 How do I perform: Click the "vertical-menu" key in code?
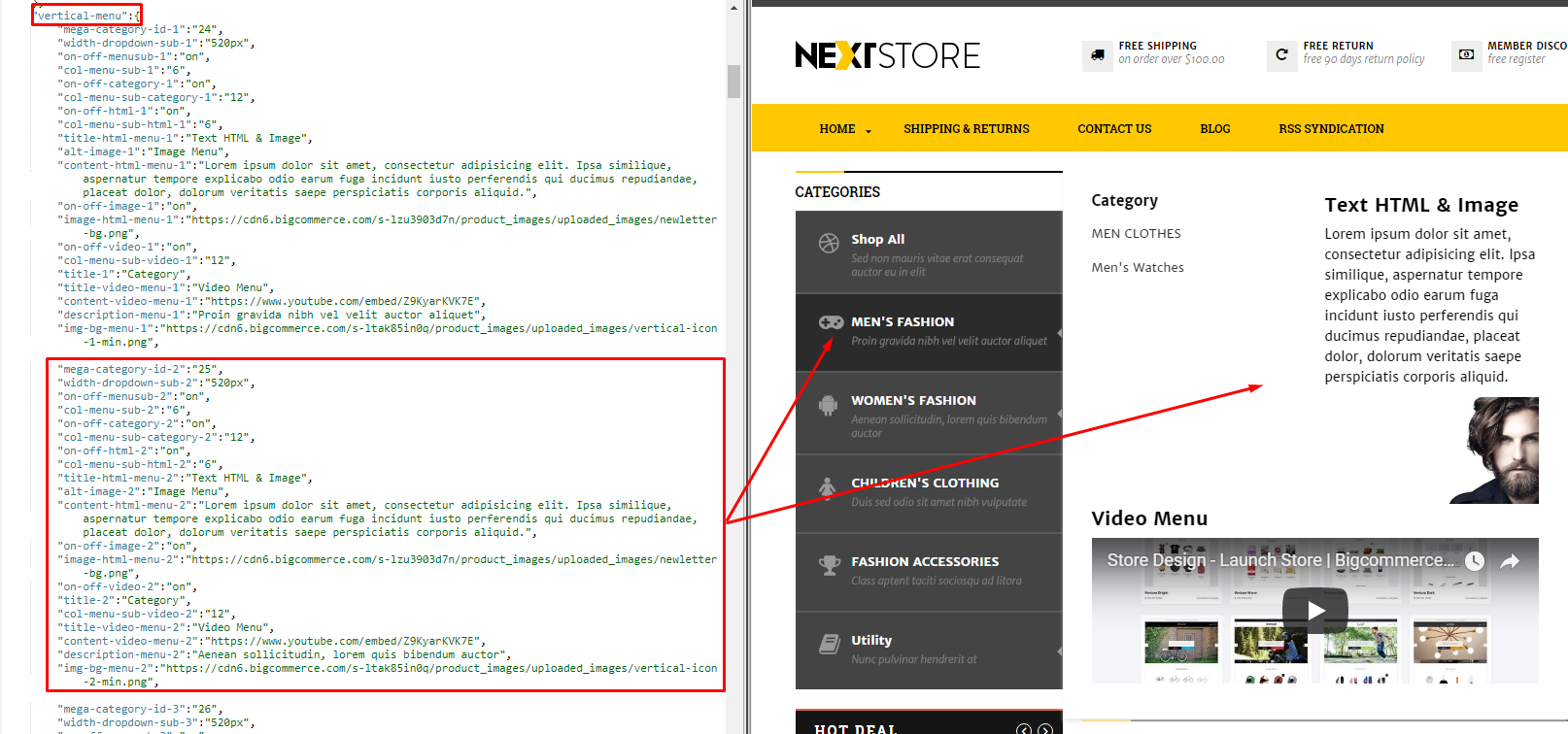[82, 16]
